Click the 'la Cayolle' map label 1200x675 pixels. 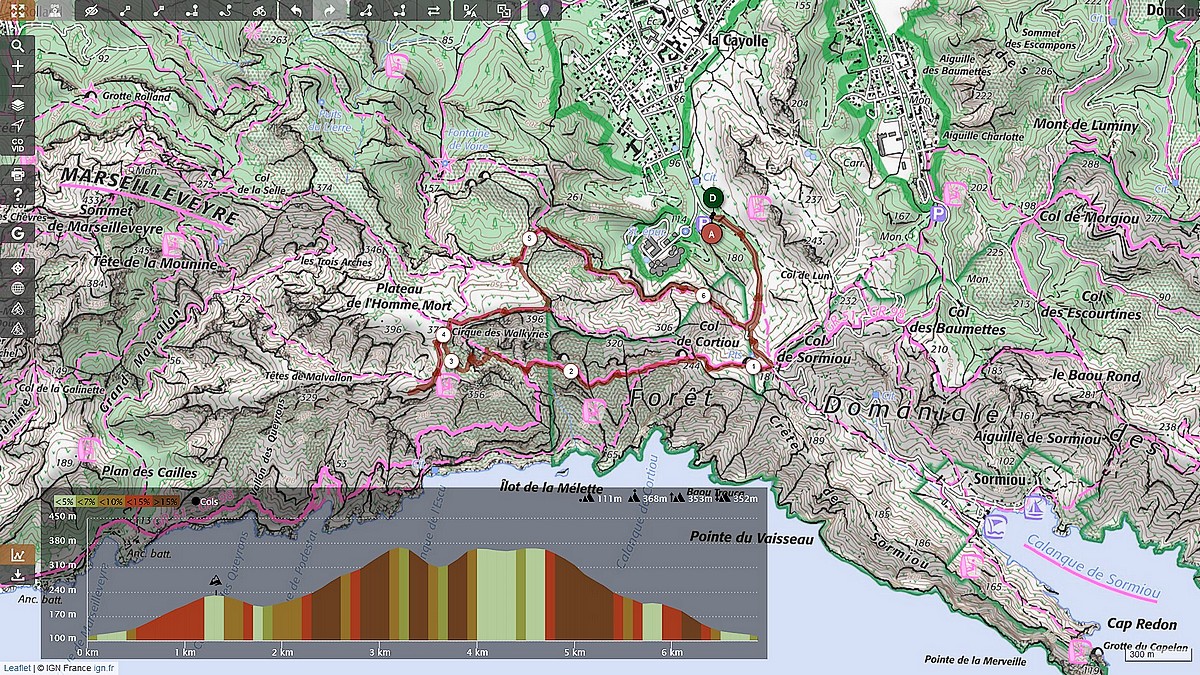point(738,41)
